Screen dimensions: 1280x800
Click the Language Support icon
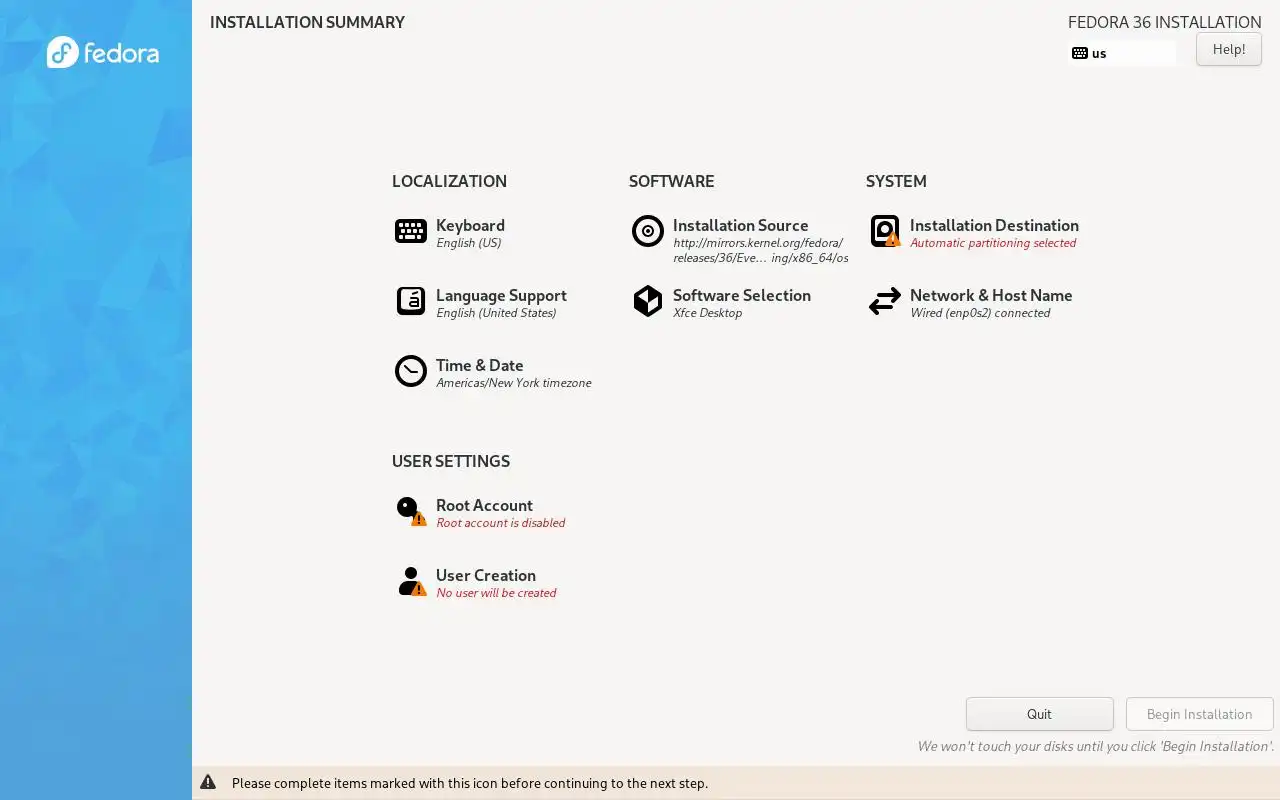click(411, 301)
